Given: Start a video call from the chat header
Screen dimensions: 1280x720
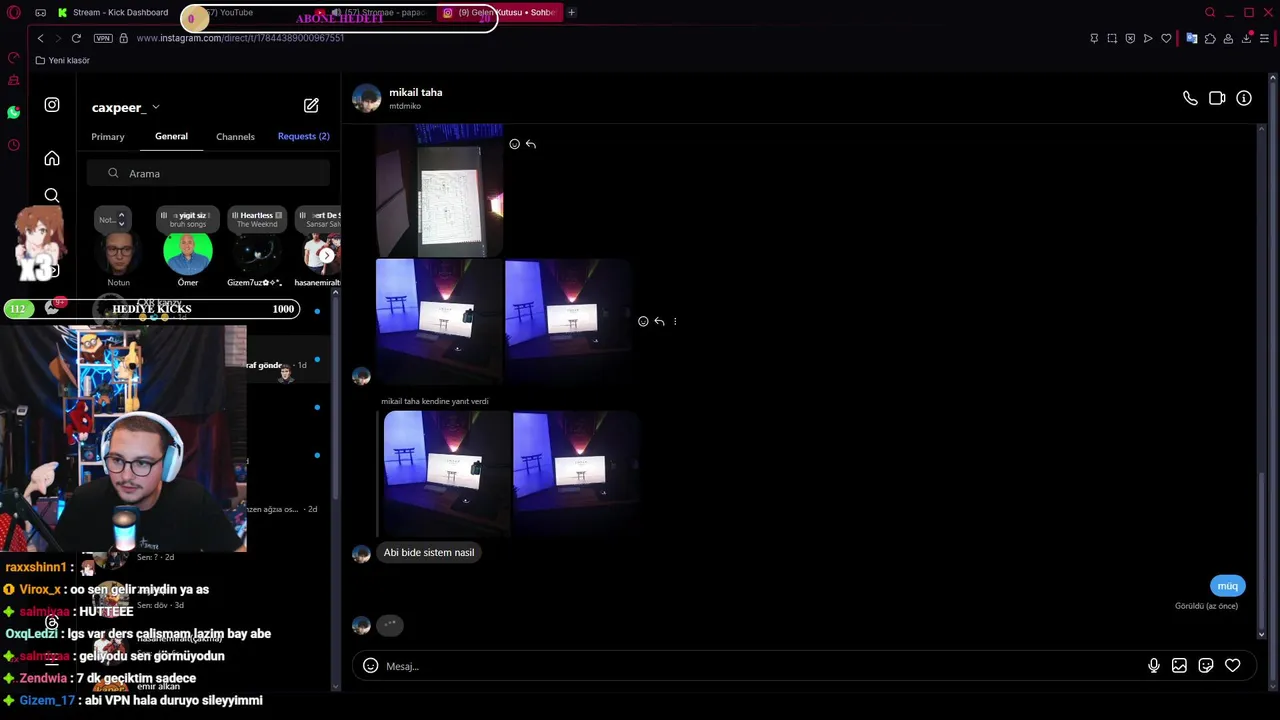Looking at the screenshot, I should pyautogui.click(x=1217, y=98).
